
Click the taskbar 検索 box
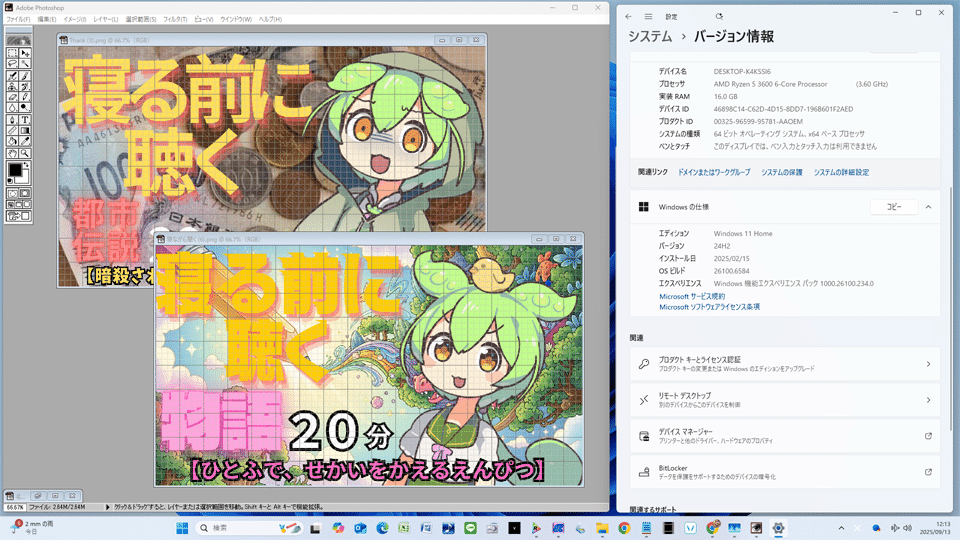250,528
